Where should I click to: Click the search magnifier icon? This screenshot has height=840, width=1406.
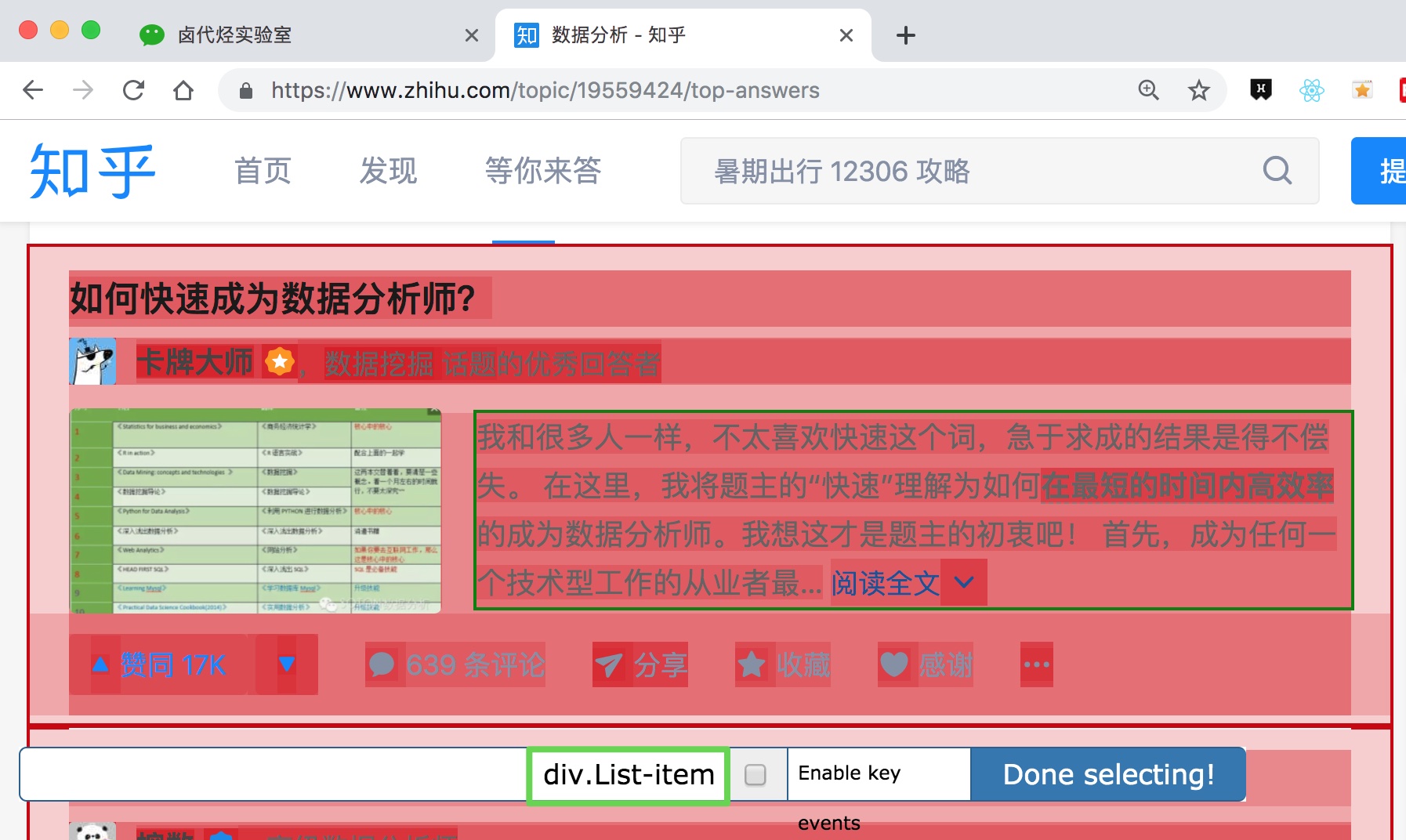click(1277, 171)
